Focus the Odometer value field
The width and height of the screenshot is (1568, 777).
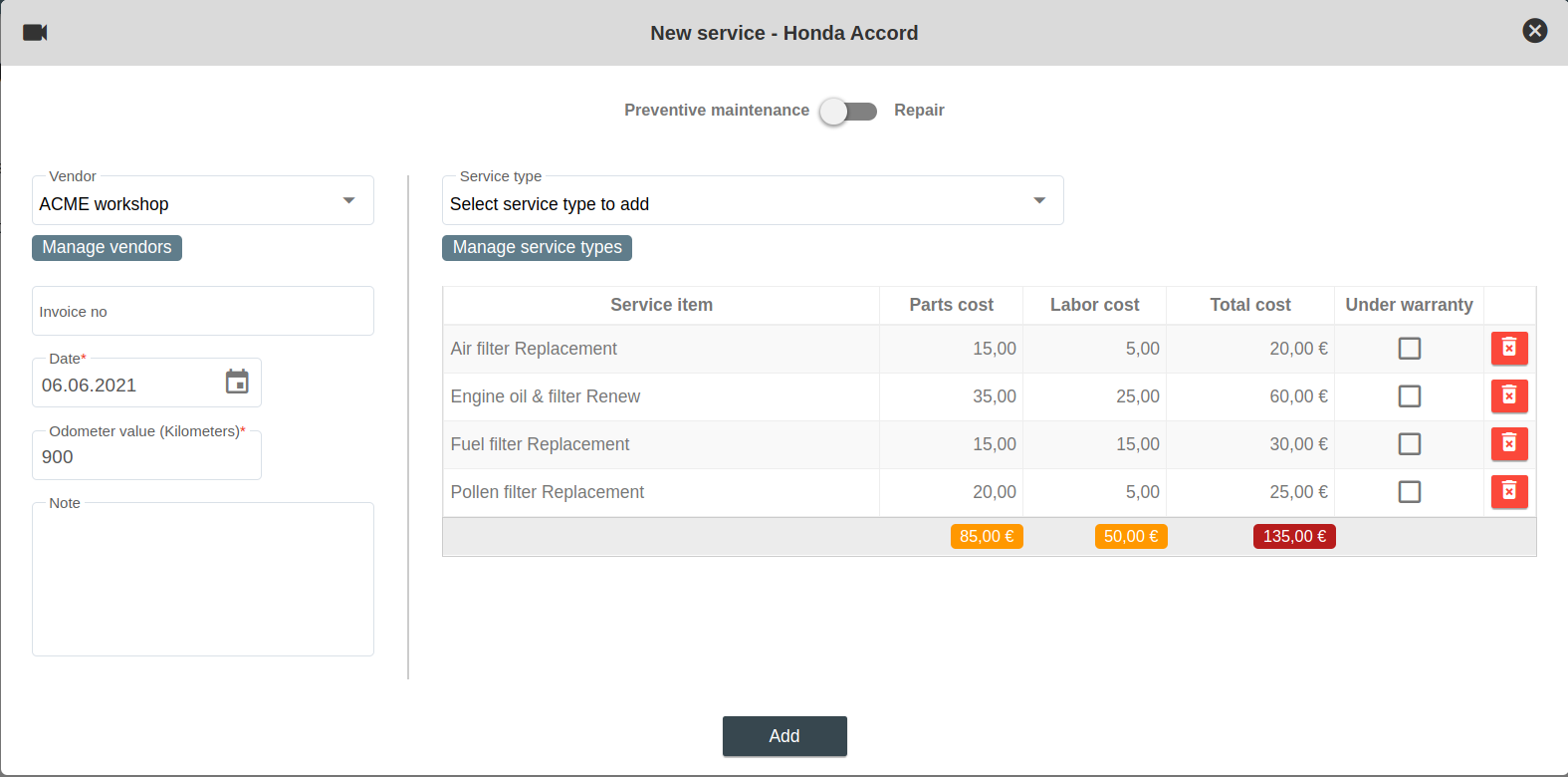pos(146,457)
